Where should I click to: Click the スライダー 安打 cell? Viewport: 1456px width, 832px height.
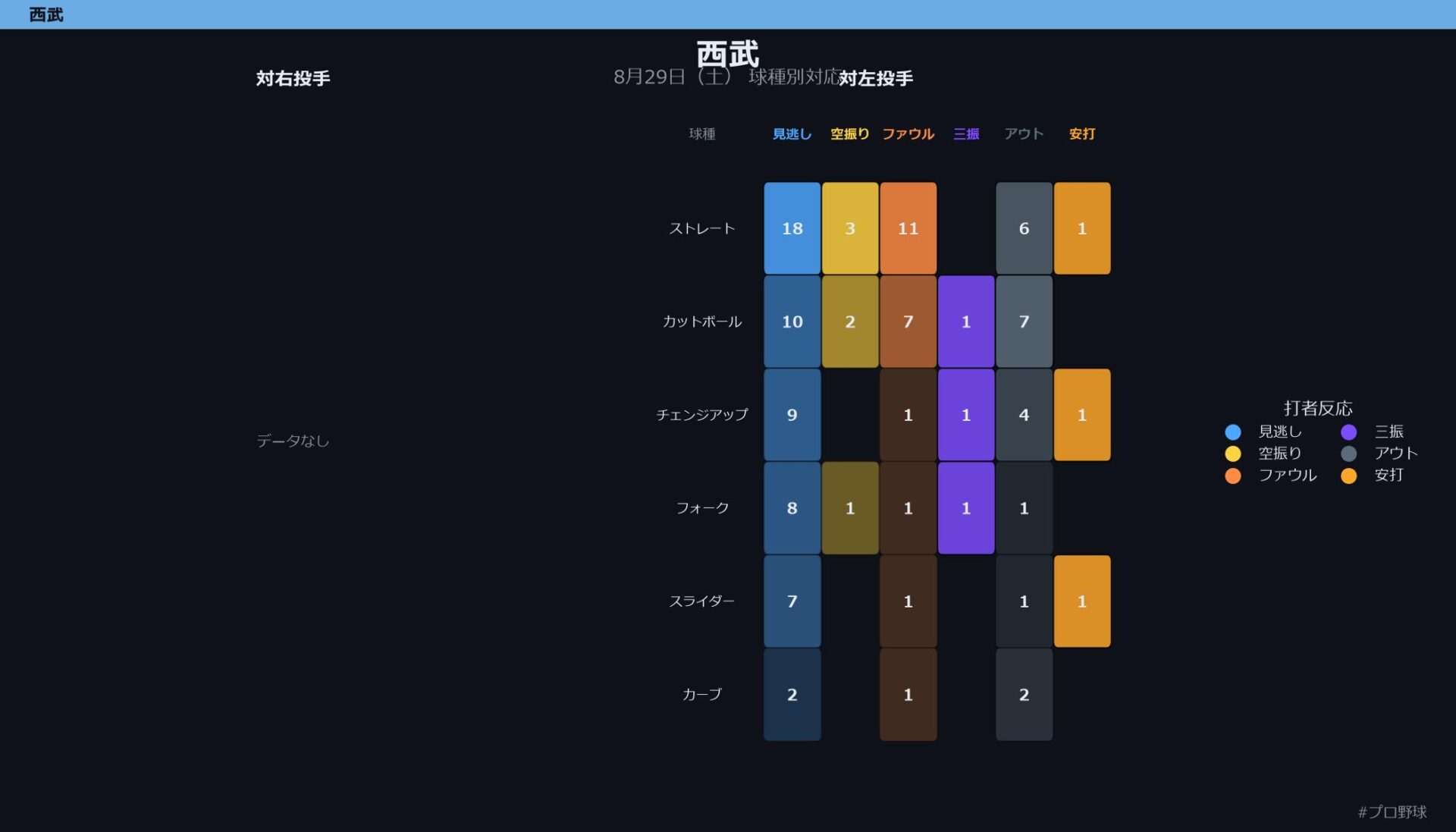pos(1082,601)
